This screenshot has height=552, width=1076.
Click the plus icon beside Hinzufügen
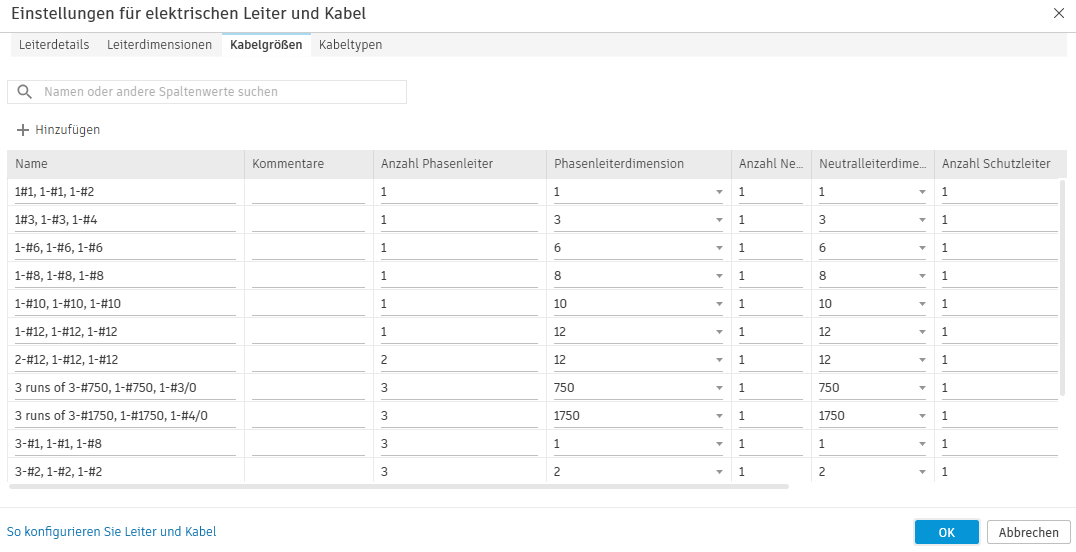tap(23, 130)
